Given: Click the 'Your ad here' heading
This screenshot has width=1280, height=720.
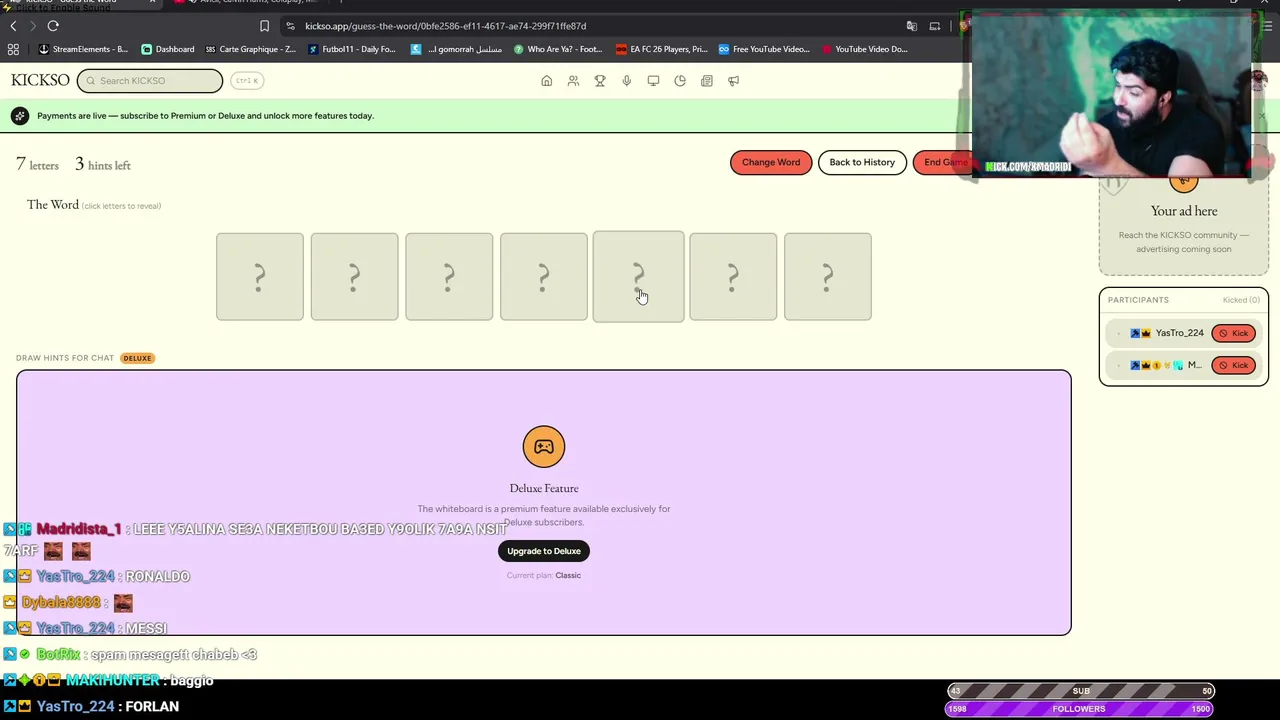Looking at the screenshot, I should pos(1184,211).
